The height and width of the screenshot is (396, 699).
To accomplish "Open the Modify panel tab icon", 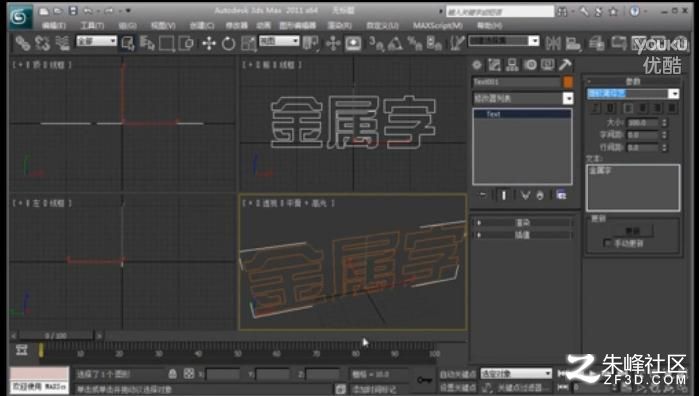I will click(x=494, y=65).
